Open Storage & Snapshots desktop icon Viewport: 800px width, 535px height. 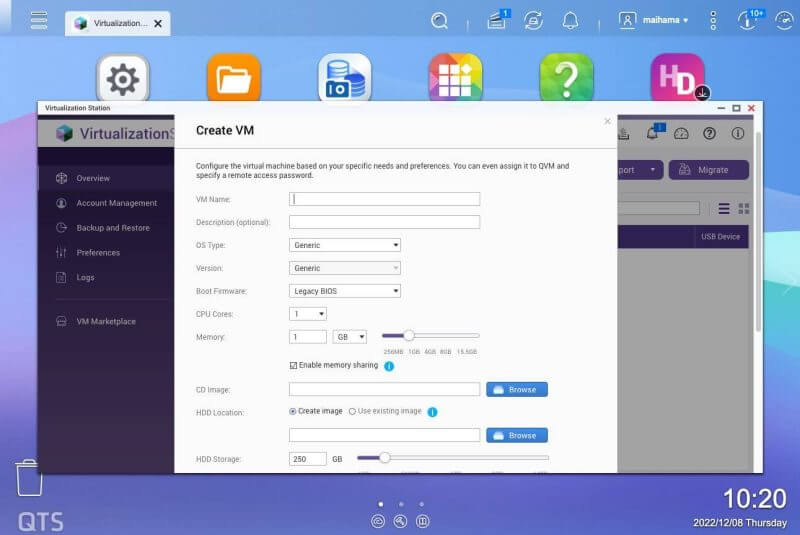[x=345, y=79]
